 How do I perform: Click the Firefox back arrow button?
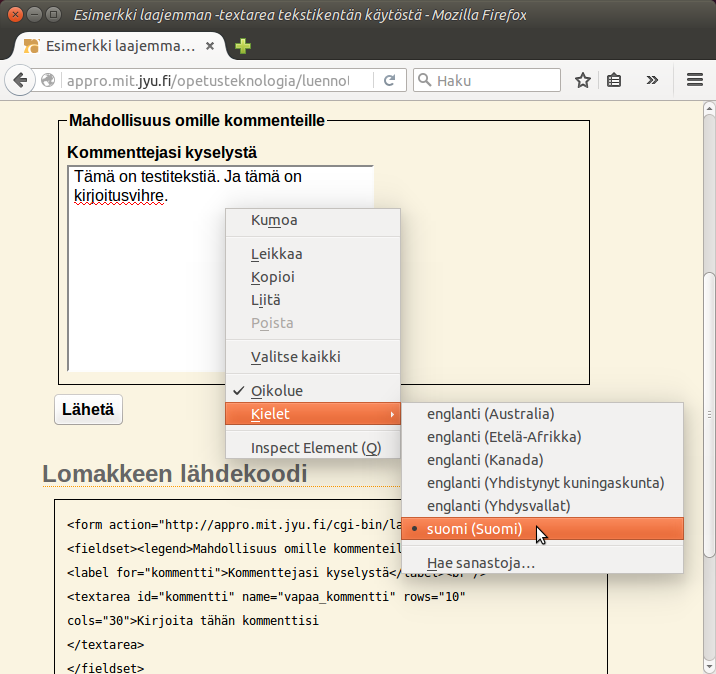click(x=21, y=81)
